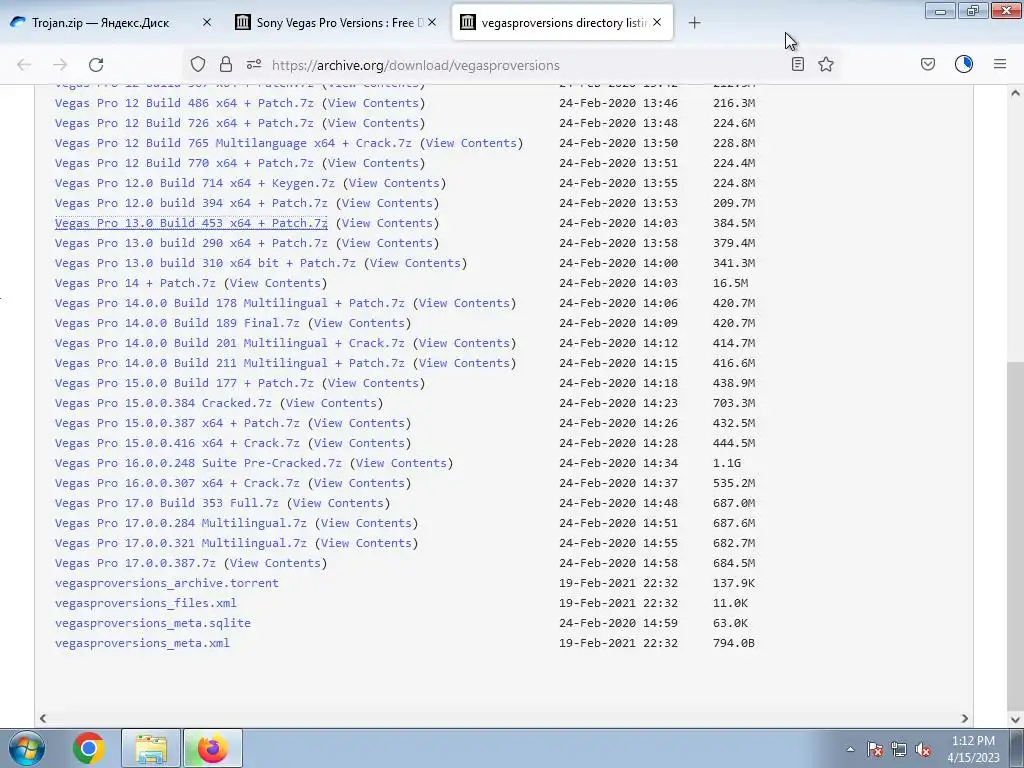This screenshot has height=768, width=1024.
Task: Open vegasproversions_meta.sqlite
Action: 153,623
